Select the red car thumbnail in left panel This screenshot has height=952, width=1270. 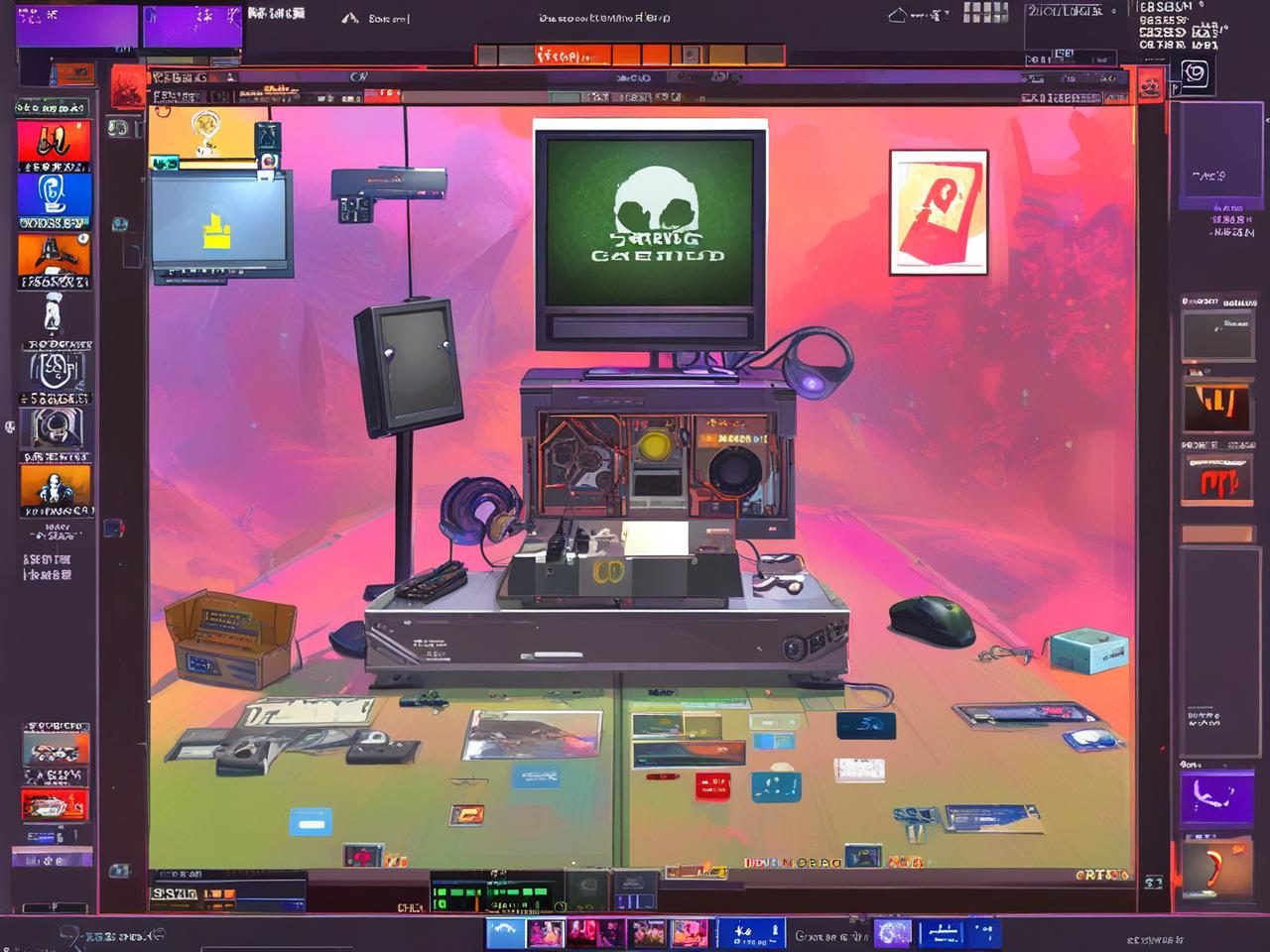tap(55, 804)
